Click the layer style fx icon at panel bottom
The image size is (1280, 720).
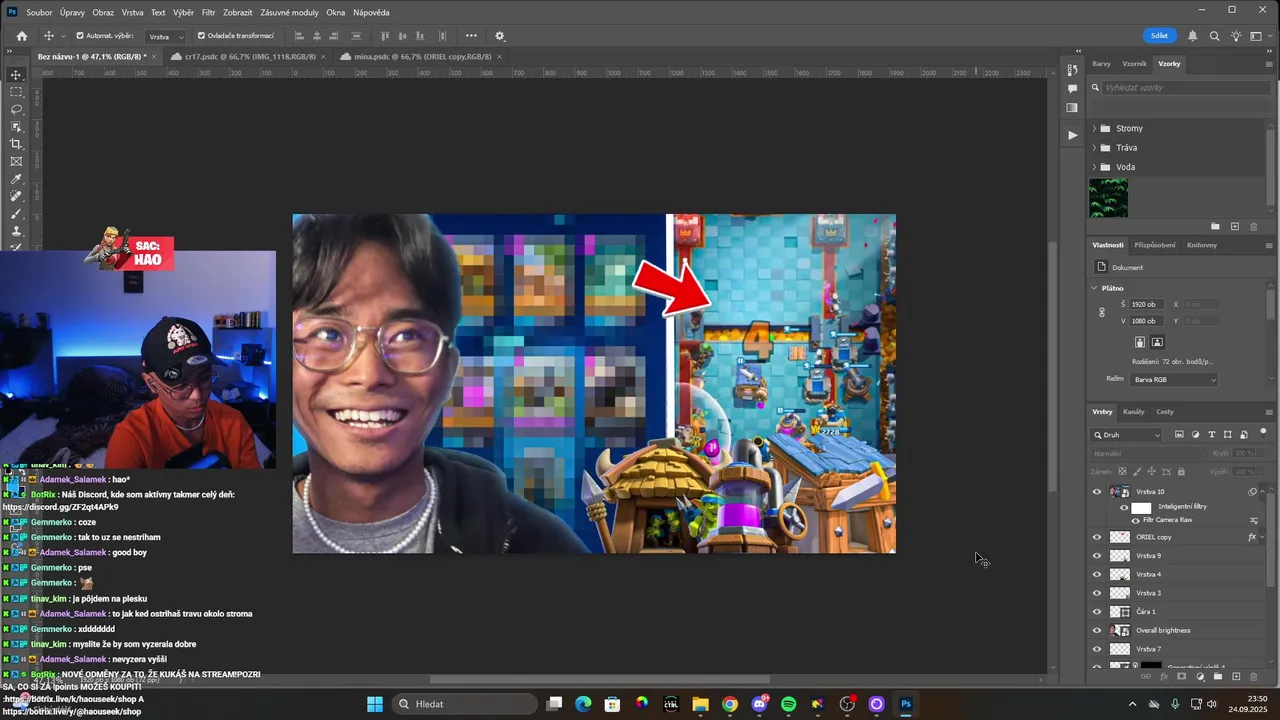[x=1162, y=677]
